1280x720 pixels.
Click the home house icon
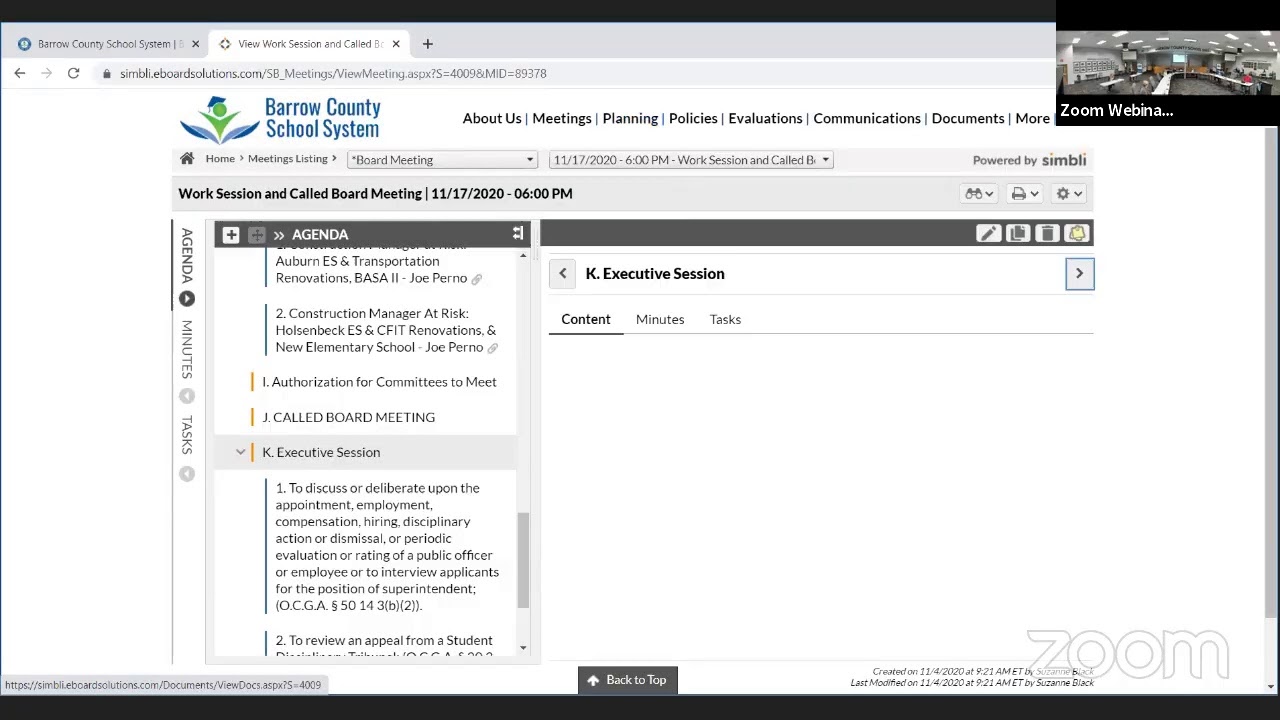(187, 159)
